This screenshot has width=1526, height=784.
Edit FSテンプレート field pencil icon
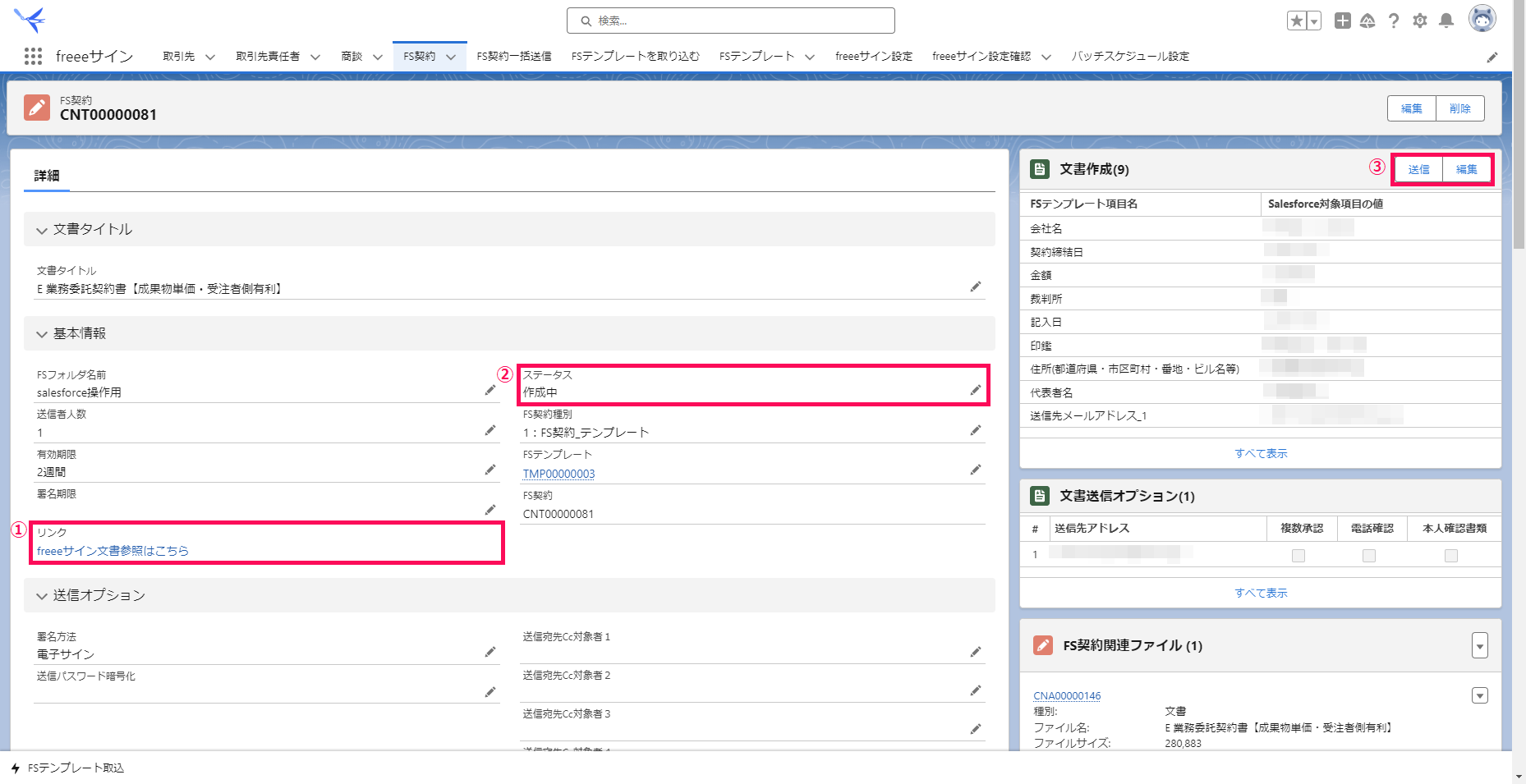pyautogui.click(x=976, y=470)
